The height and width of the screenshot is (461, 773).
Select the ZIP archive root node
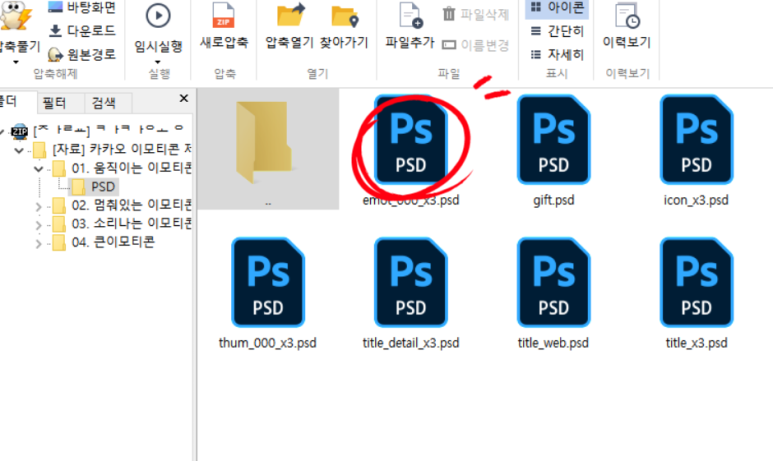point(99,131)
